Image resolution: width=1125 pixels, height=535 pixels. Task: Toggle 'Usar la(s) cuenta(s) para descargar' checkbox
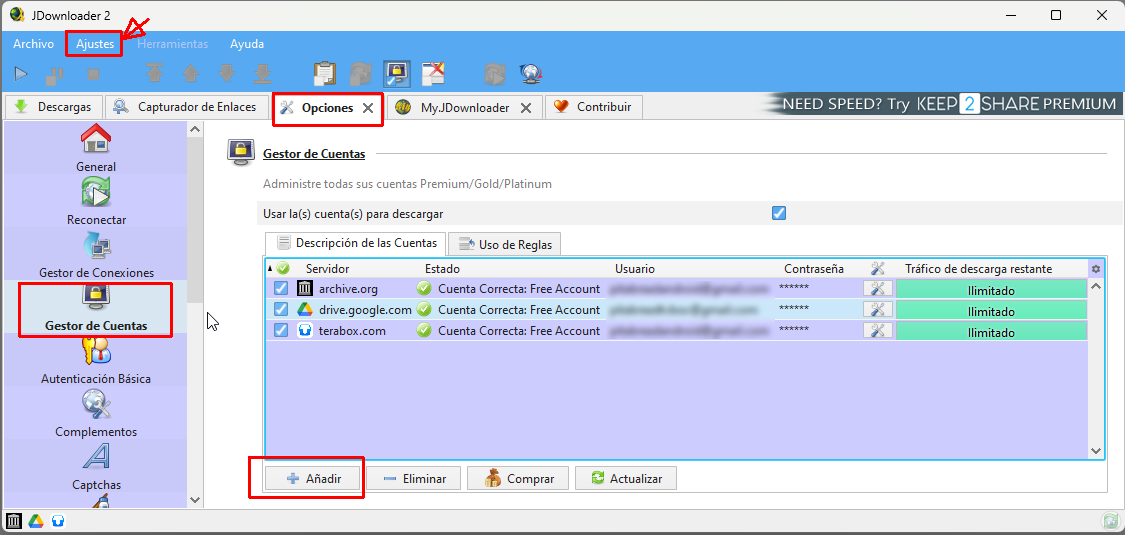click(x=779, y=213)
